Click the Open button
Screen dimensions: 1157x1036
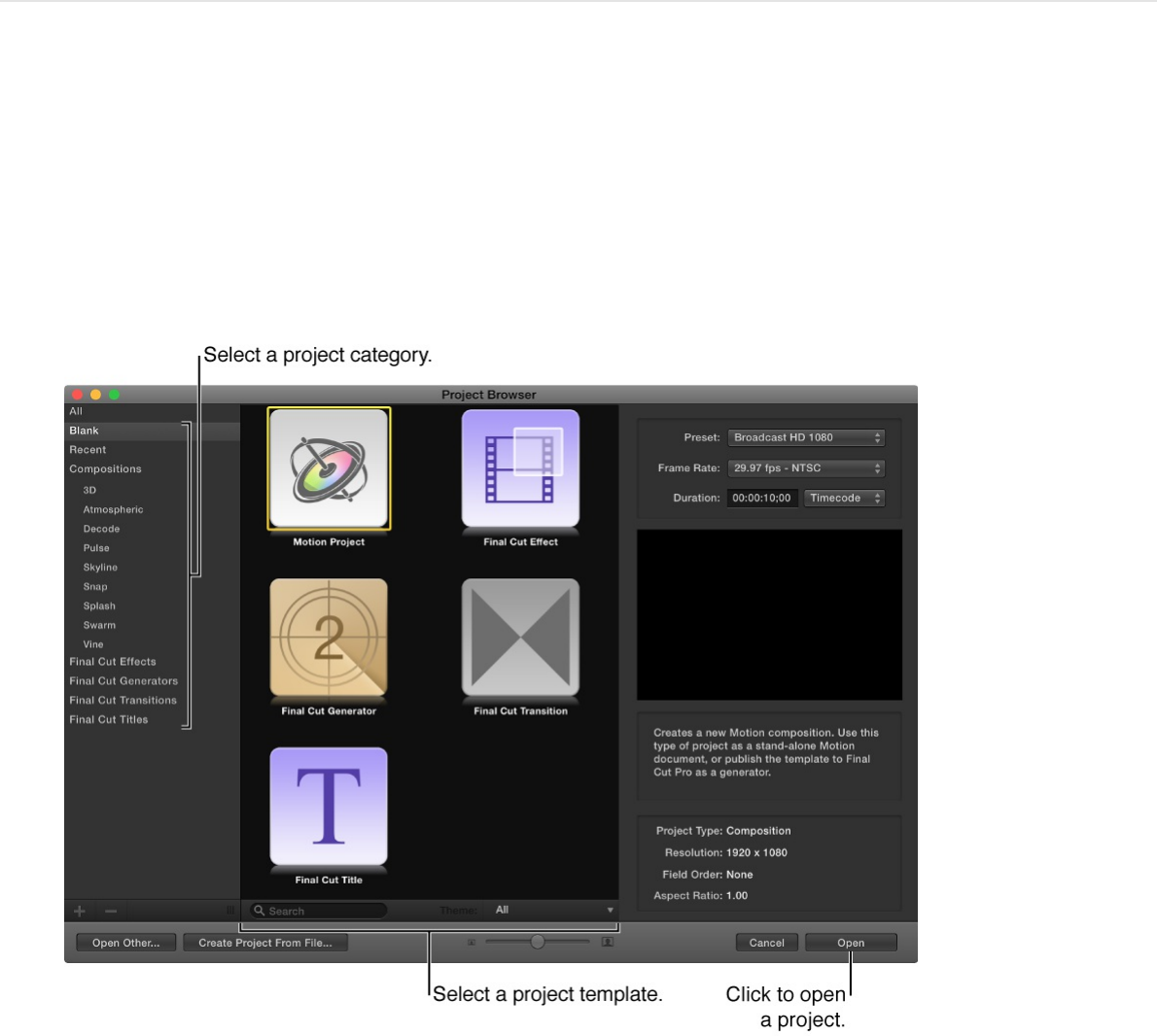[x=851, y=943]
